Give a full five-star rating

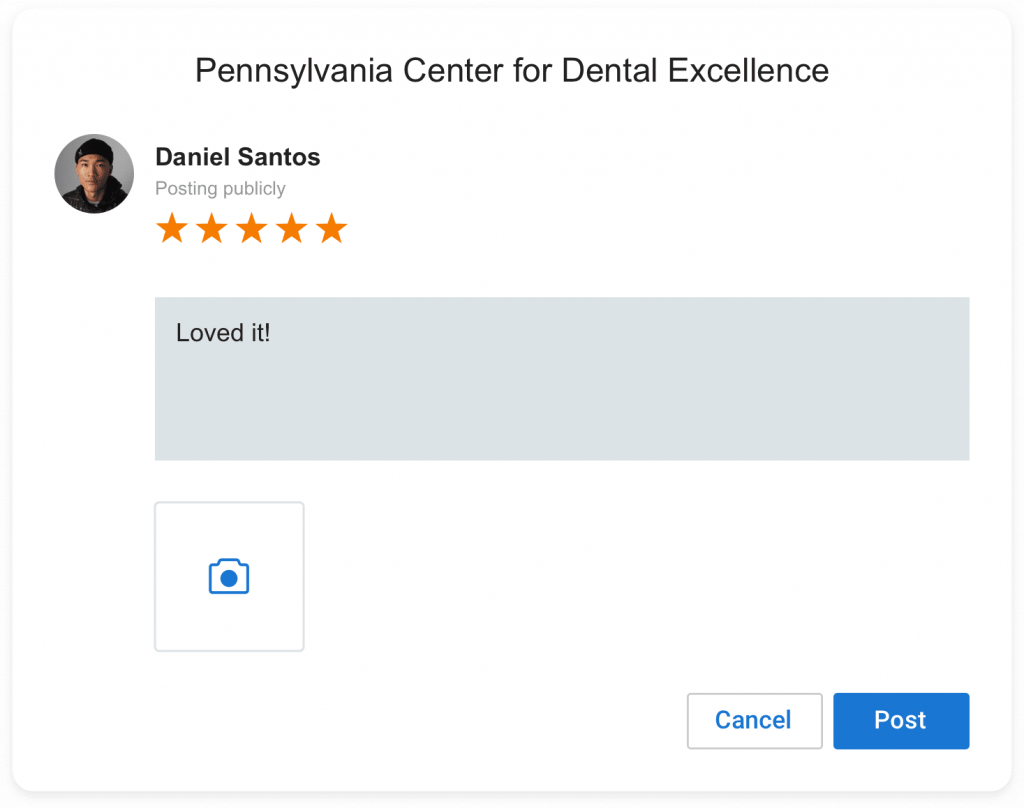[x=331, y=229]
